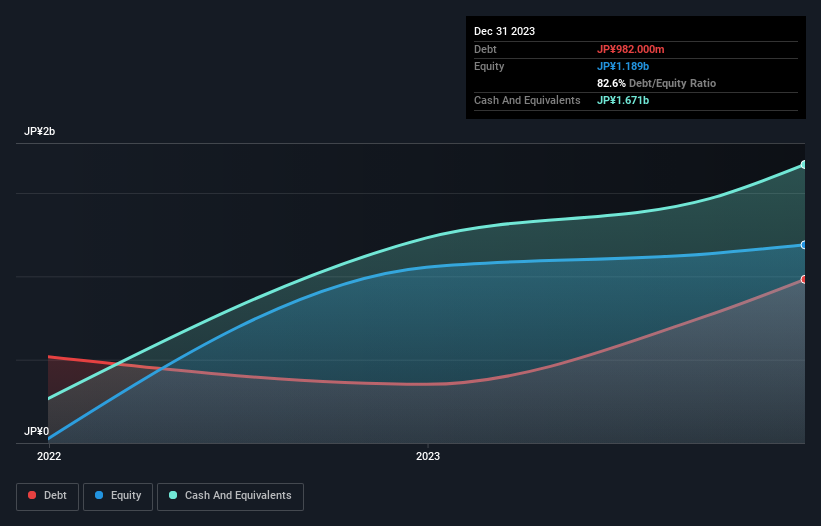This screenshot has width=821, height=526.
Task: Select the Equity end-of-line data marker
Action: coord(804,245)
